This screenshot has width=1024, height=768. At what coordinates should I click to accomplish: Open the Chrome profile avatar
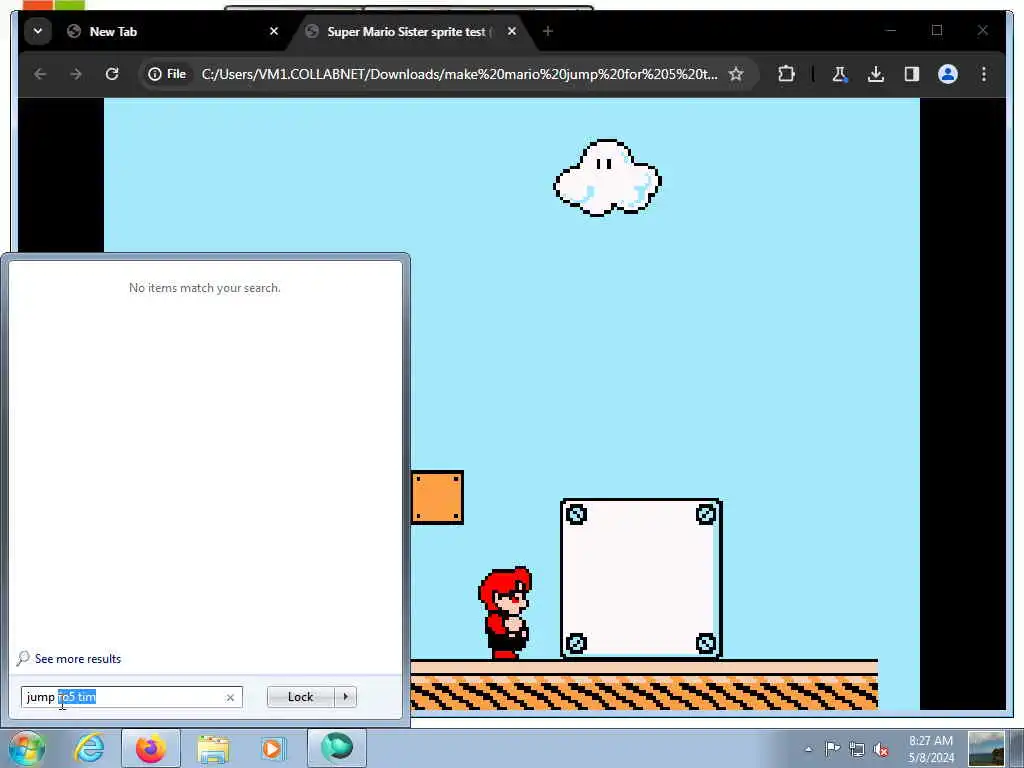(x=948, y=74)
